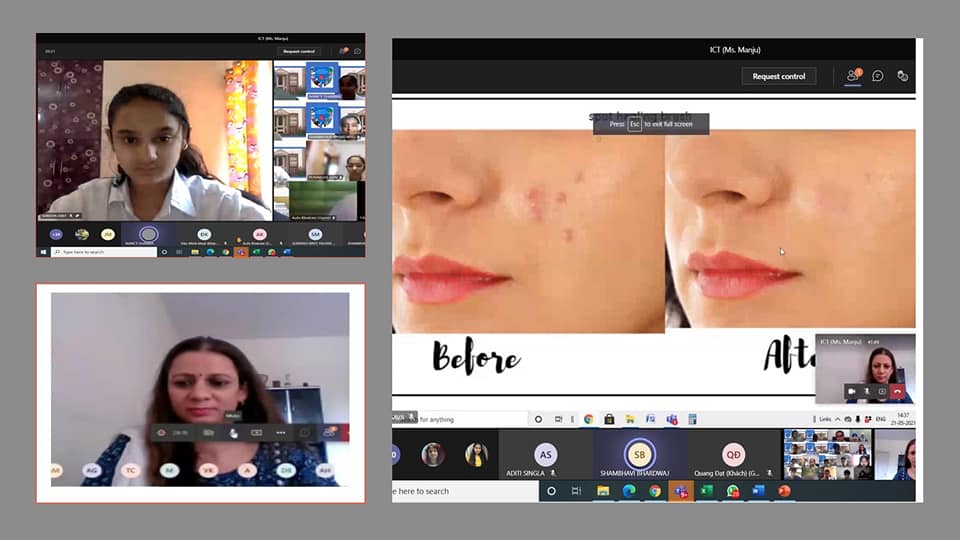
Task: Click File Explorer in shared screen taskbar
Action: pyautogui.click(x=629, y=419)
